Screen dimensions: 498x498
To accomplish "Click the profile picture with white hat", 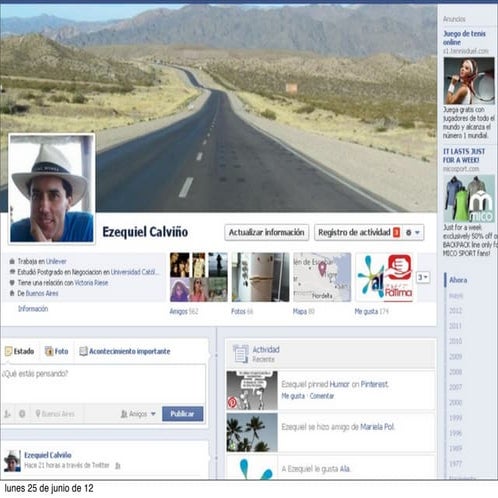I will (52, 188).
